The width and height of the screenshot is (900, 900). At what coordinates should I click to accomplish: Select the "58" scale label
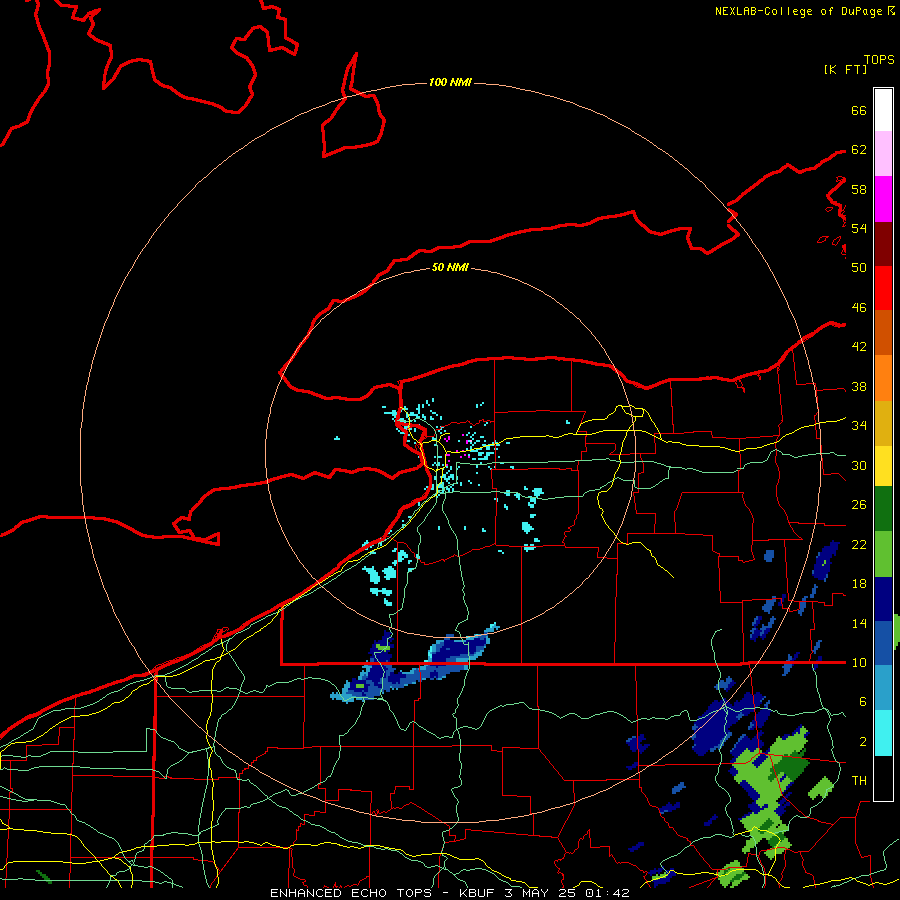click(859, 189)
